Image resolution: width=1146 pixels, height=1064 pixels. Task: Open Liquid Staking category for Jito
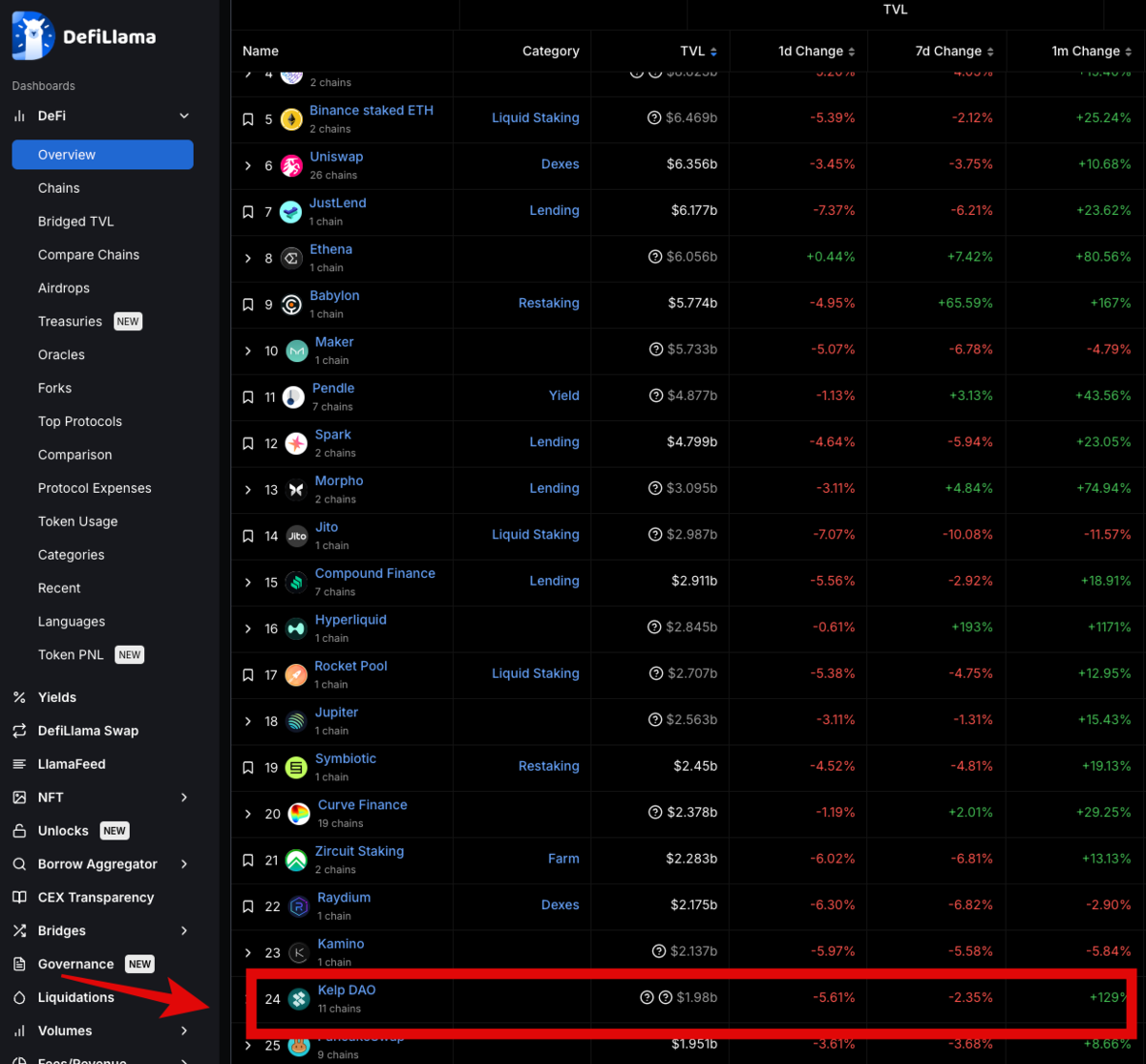tap(535, 535)
